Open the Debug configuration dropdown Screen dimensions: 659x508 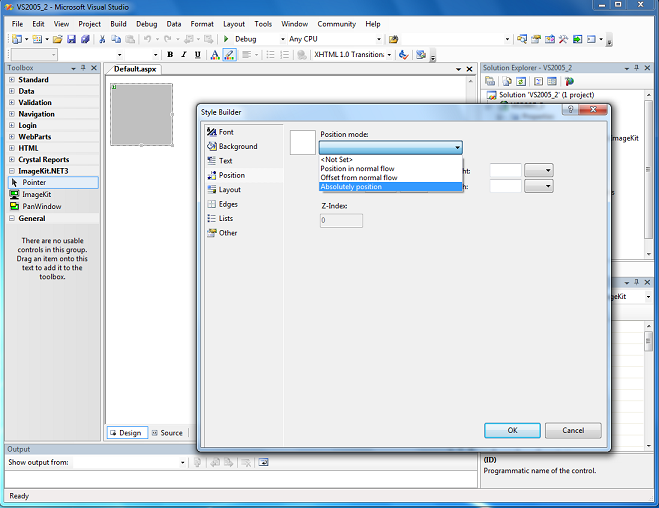point(282,39)
